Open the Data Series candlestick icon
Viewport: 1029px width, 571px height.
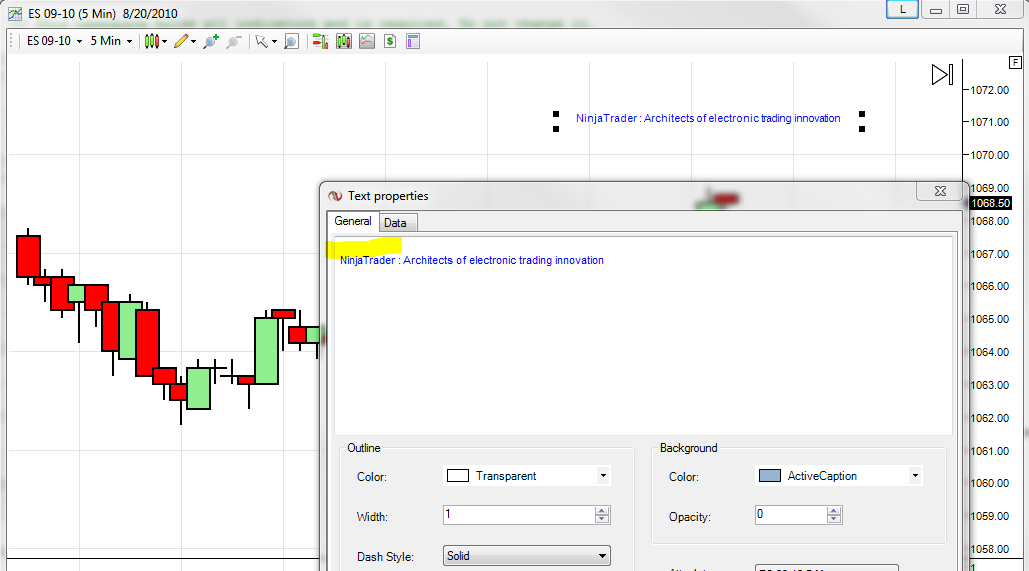(344, 41)
